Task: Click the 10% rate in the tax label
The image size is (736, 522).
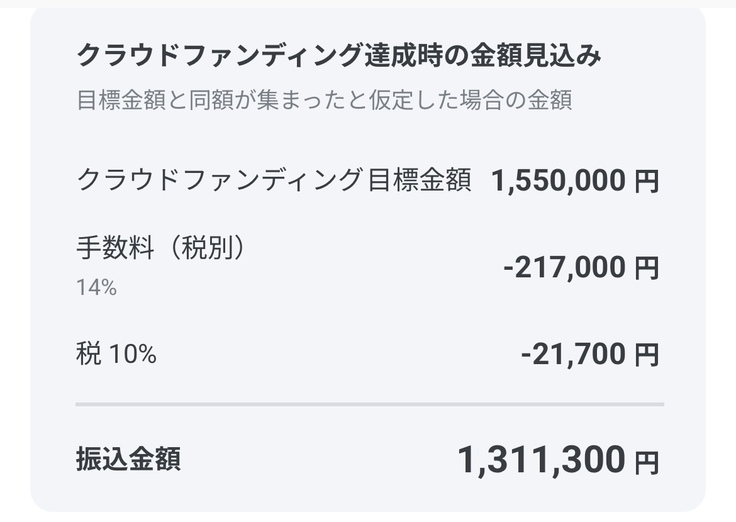Action: tap(133, 353)
